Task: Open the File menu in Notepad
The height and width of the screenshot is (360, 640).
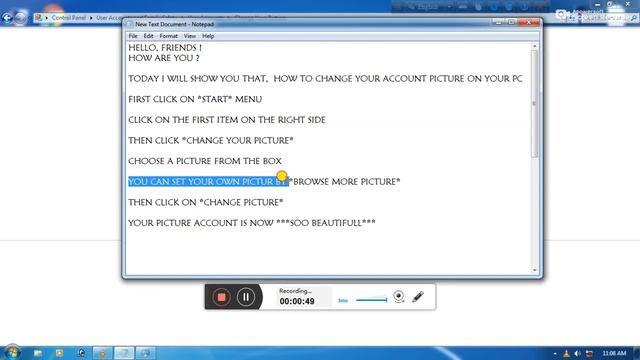Action: tap(133, 36)
